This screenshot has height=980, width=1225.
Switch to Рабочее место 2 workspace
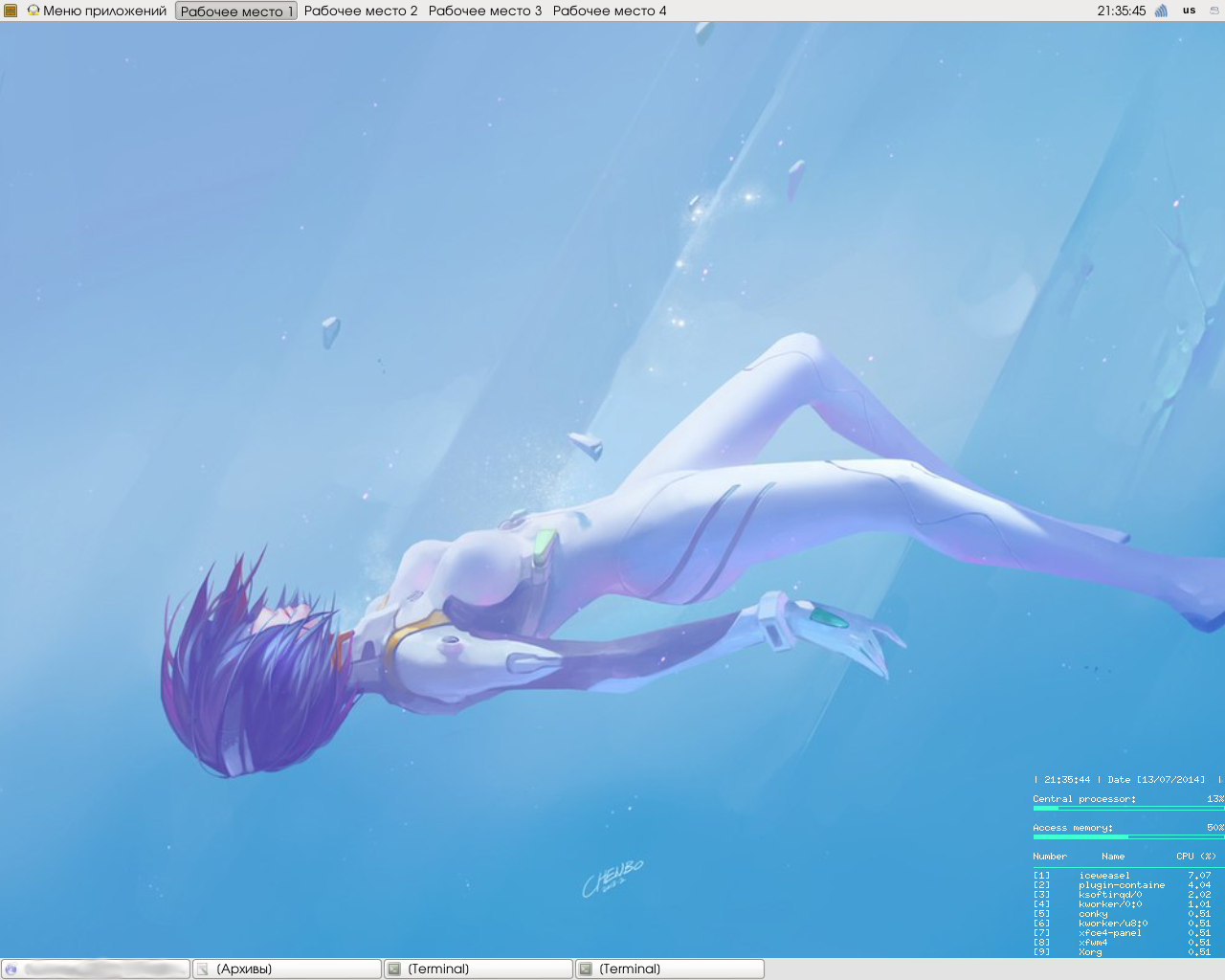click(361, 11)
